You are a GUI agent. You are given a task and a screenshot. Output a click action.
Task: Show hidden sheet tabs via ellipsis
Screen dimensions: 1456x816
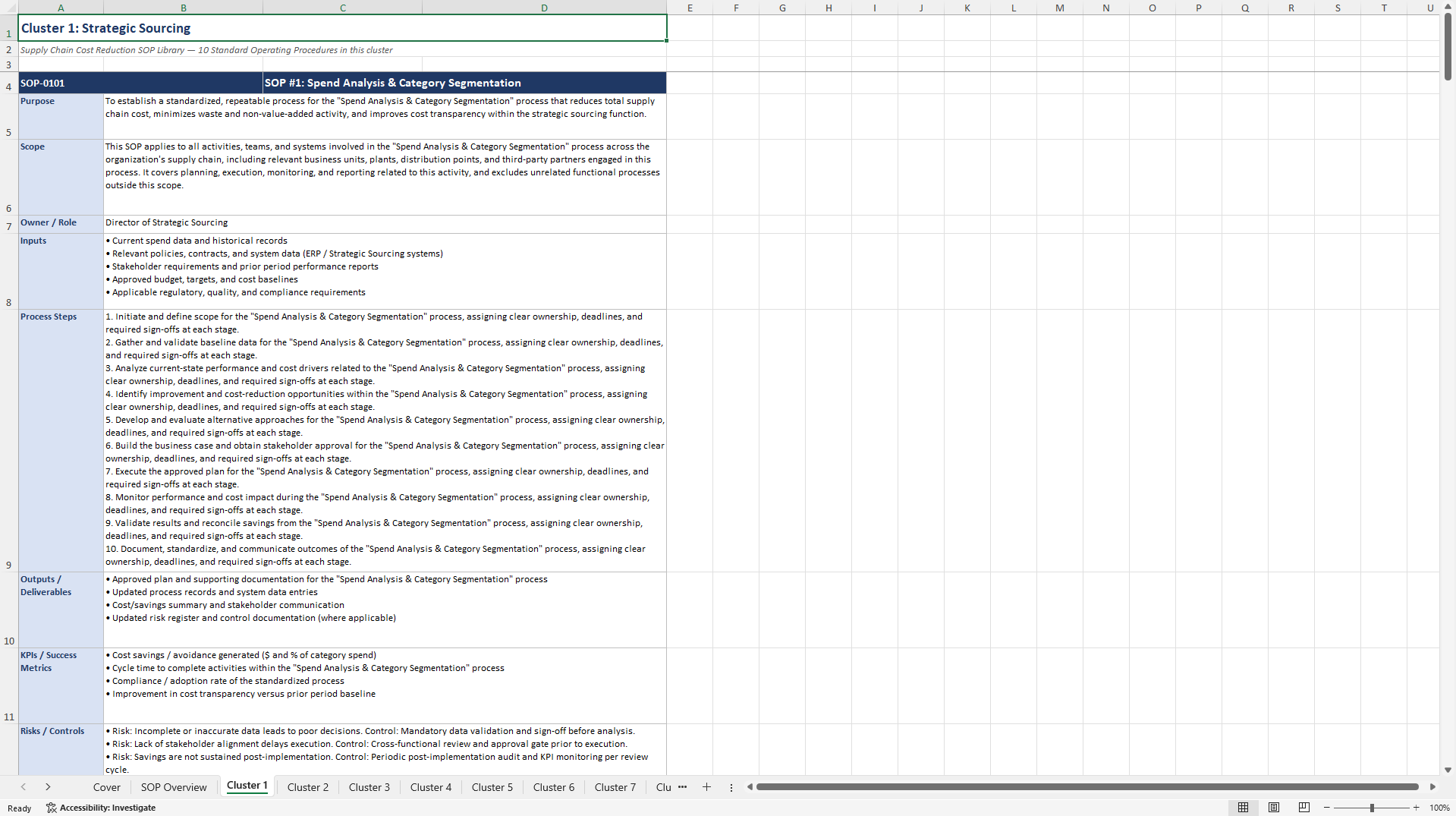[x=682, y=787]
